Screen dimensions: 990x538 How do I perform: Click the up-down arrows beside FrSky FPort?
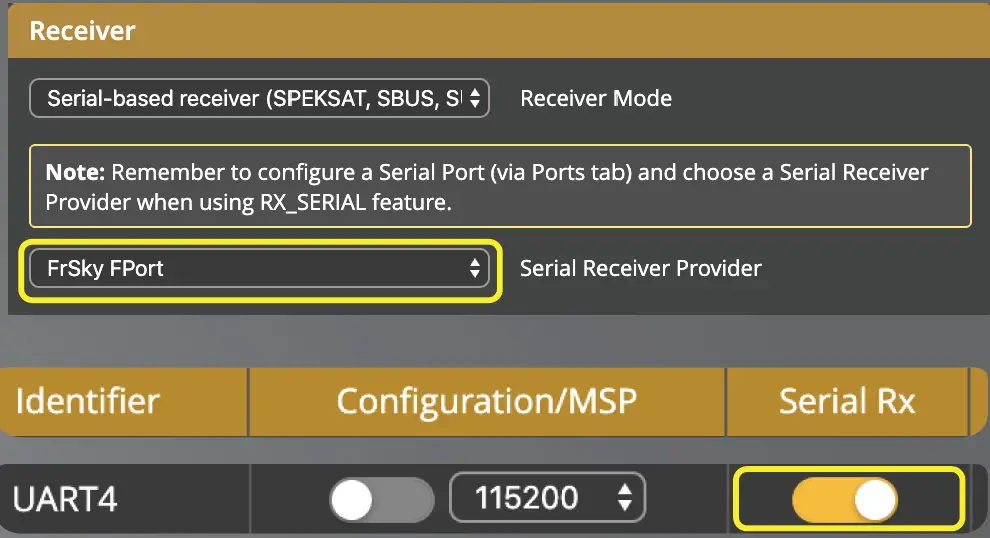[x=476, y=268]
